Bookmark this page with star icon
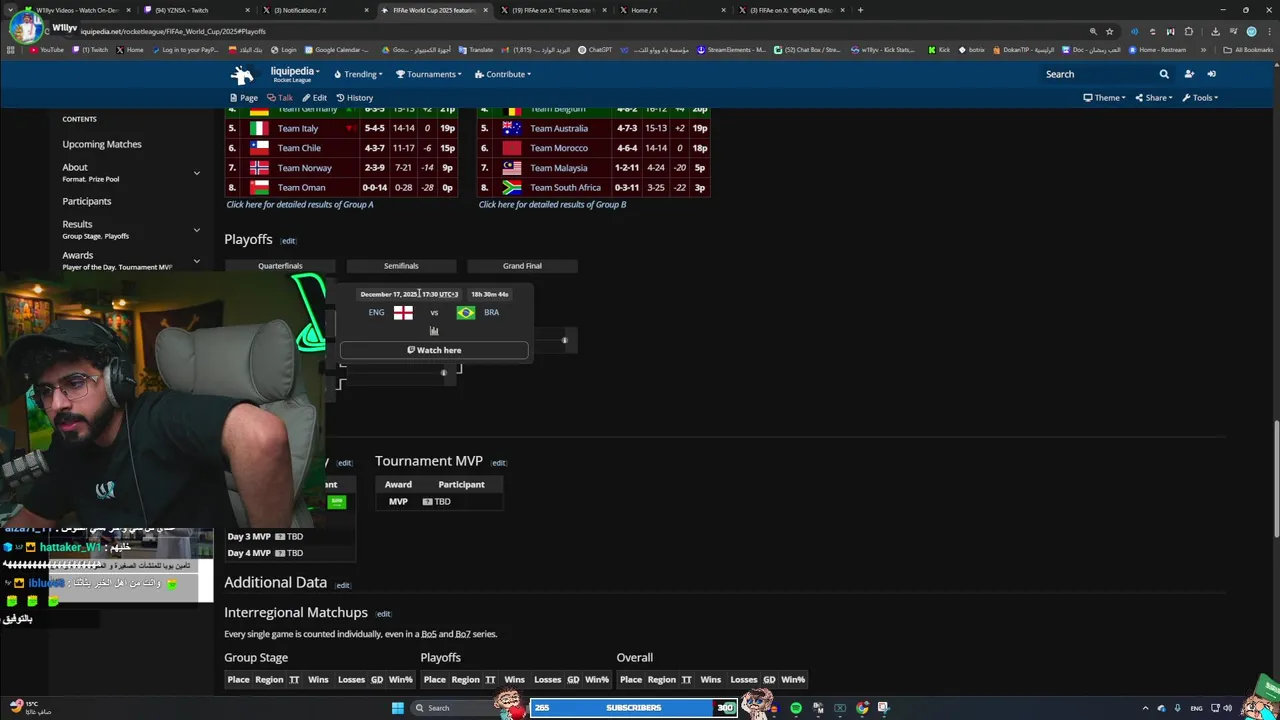This screenshot has height=720, width=1280. click(1109, 31)
